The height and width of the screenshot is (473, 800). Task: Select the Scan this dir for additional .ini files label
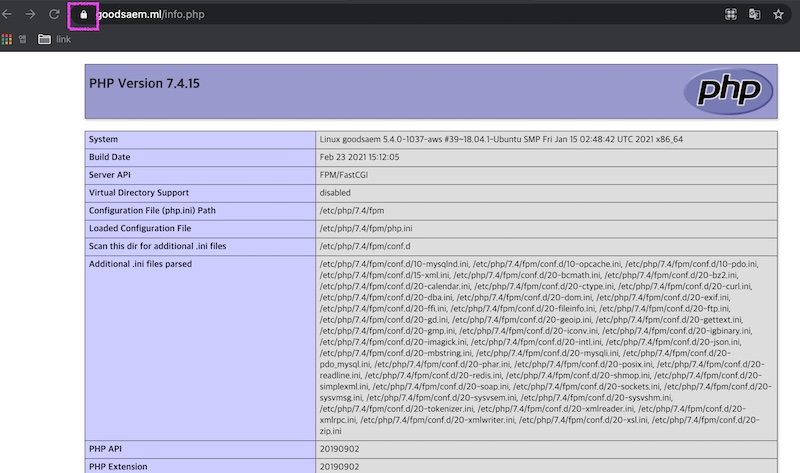(x=158, y=246)
